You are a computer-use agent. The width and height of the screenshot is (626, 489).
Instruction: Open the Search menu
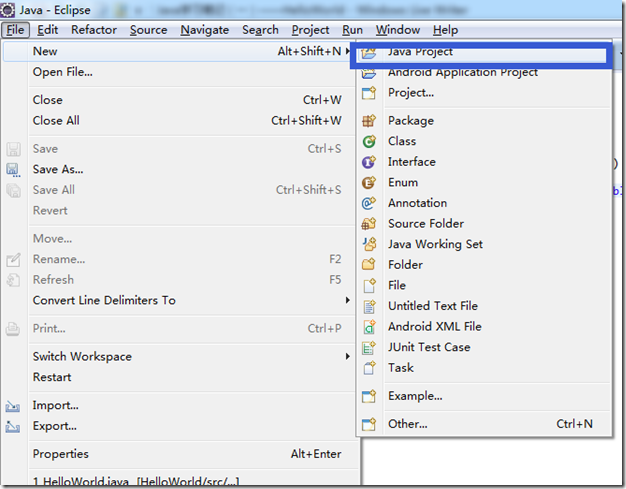click(x=260, y=30)
